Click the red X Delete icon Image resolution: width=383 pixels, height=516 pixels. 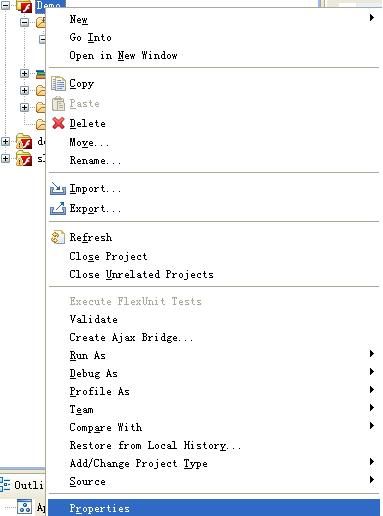tap(58, 123)
